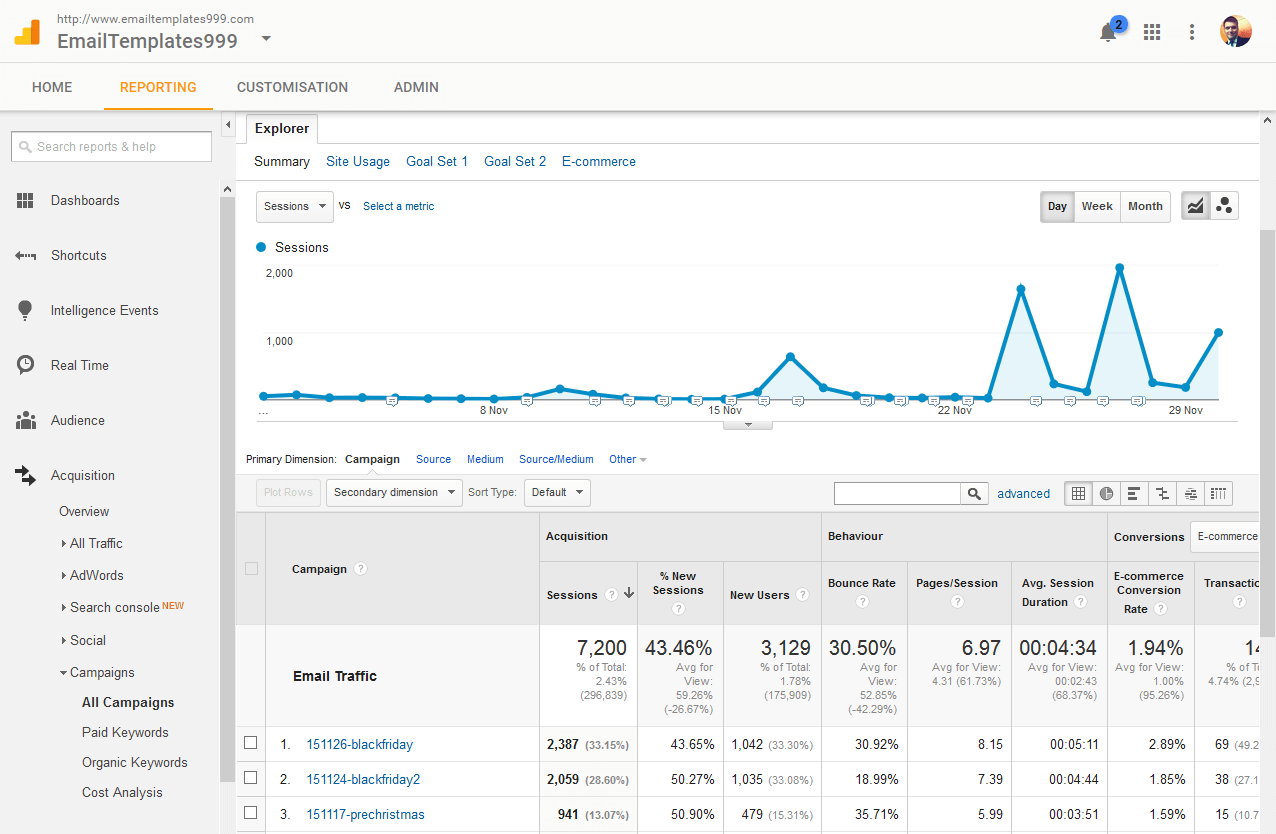Switch to pie chart view of campaigns
The height and width of the screenshot is (834, 1276).
pyautogui.click(x=1106, y=493)
